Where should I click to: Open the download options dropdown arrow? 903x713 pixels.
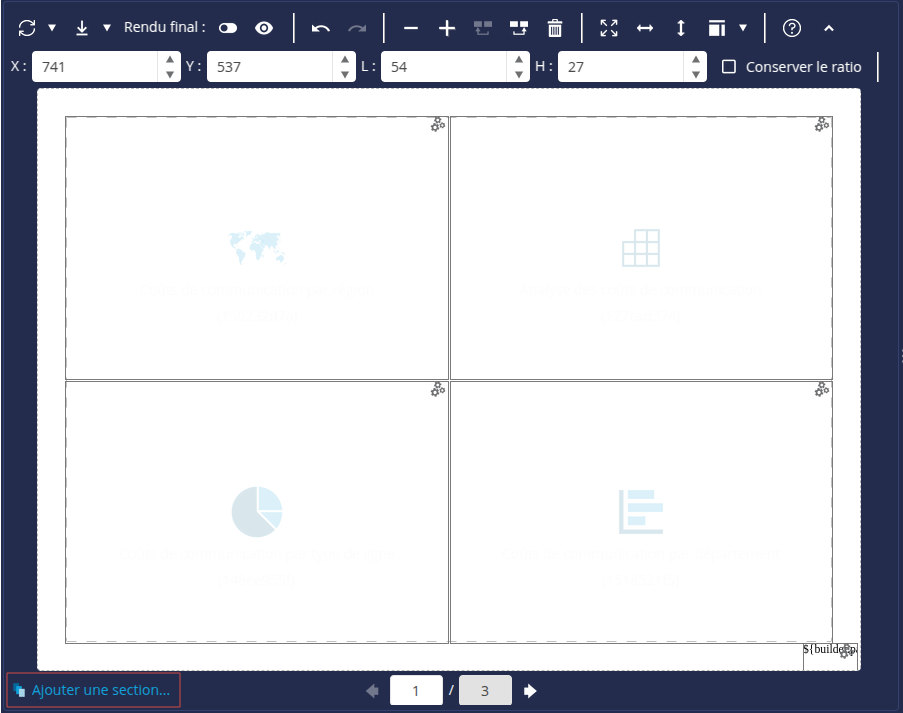(105, 27)
